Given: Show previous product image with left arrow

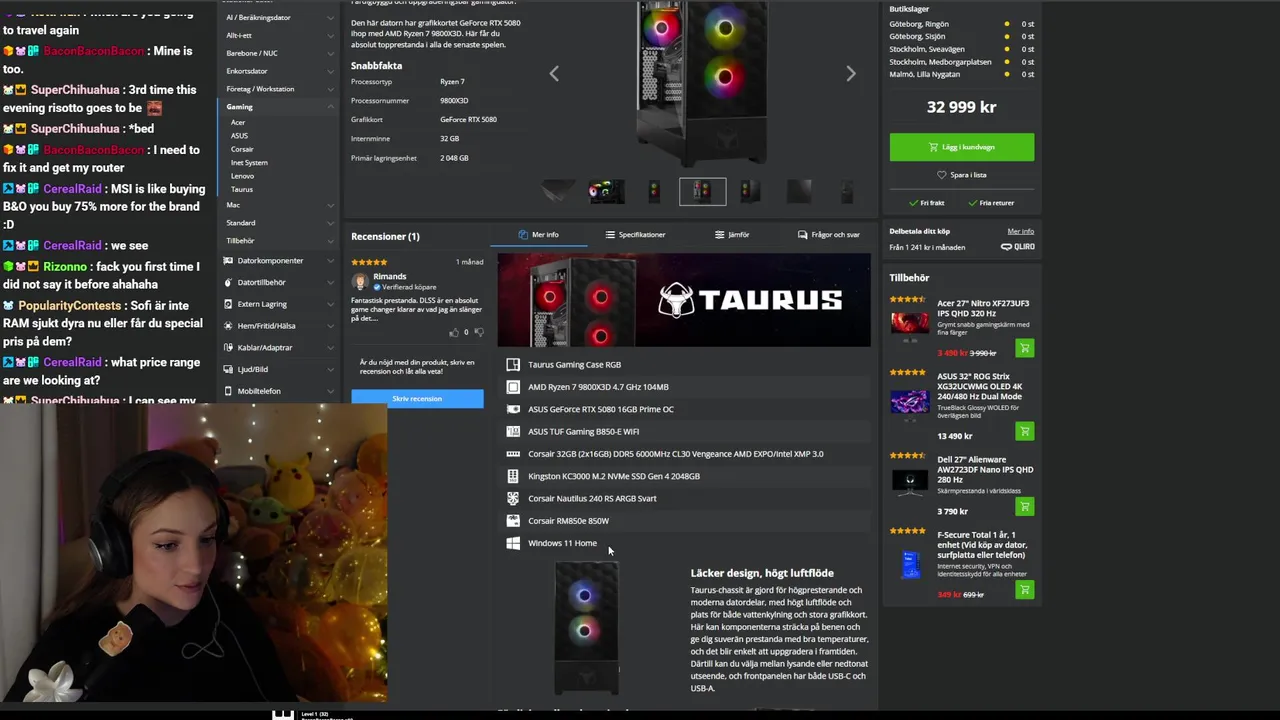Looking at the screenshot, I should [x=554, y=73].
